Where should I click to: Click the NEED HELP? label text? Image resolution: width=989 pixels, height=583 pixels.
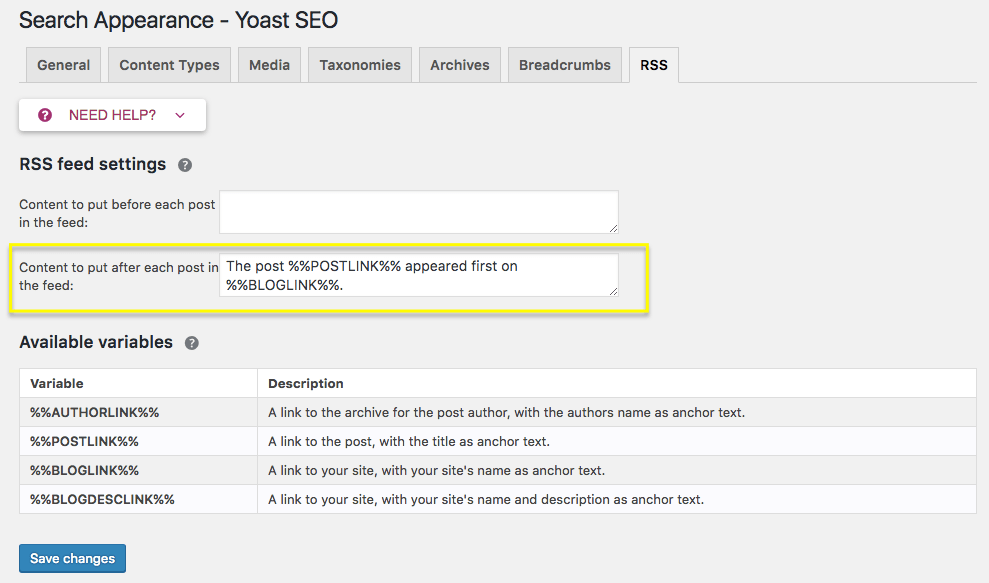(112, 115)
